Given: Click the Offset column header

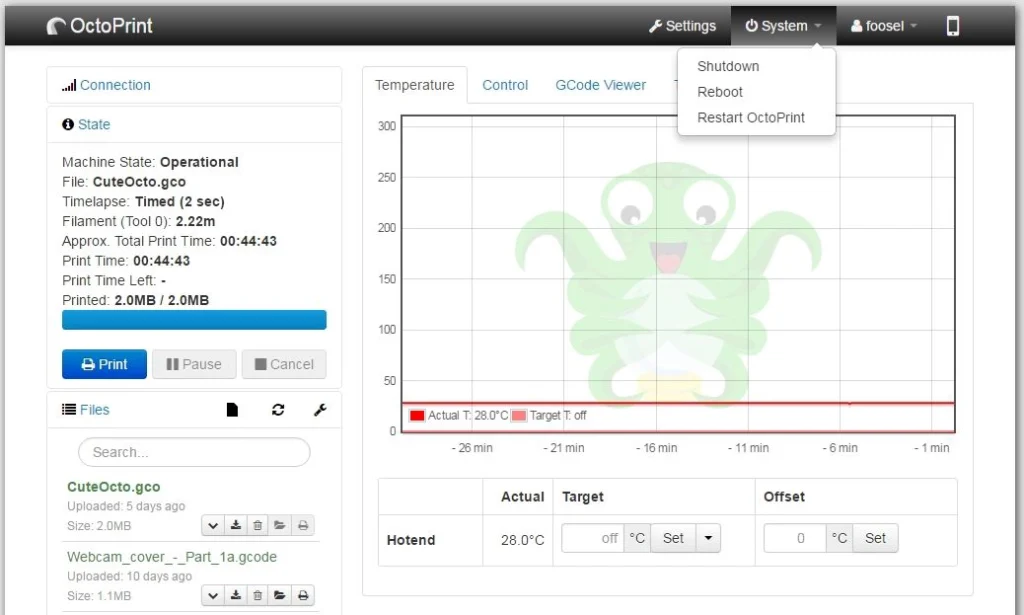Looking at the screenshot, I should [x=784, y=497].
